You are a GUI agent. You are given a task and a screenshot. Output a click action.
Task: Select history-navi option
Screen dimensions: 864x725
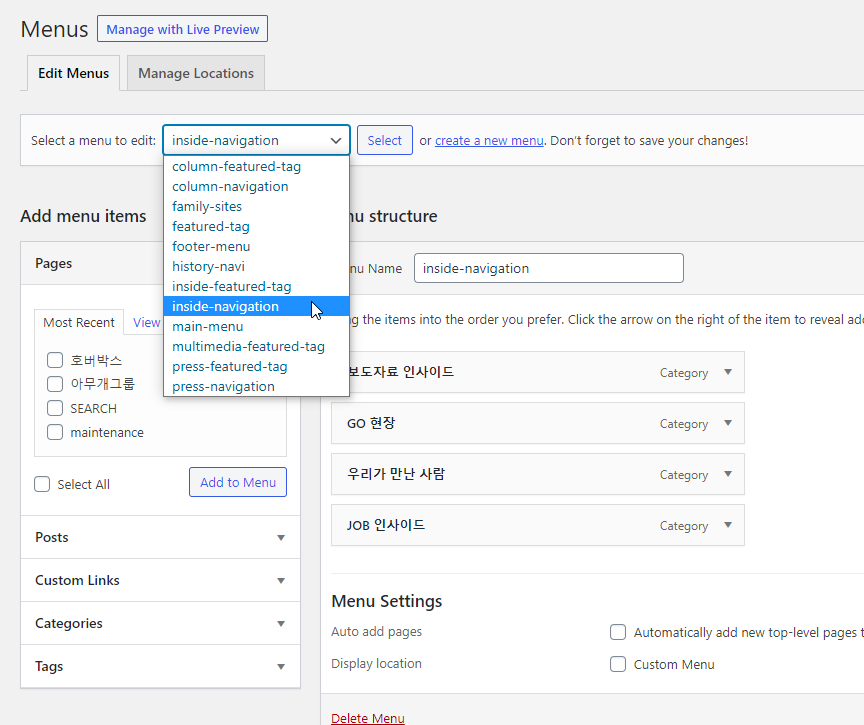[x=256, y=267]
